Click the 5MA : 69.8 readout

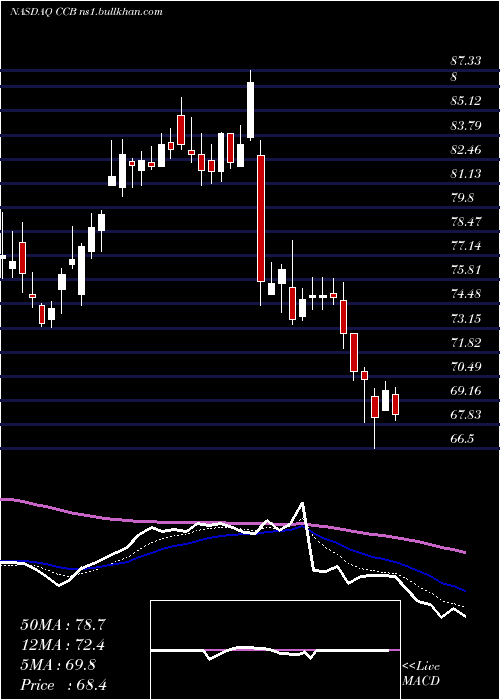pos(58,665)
